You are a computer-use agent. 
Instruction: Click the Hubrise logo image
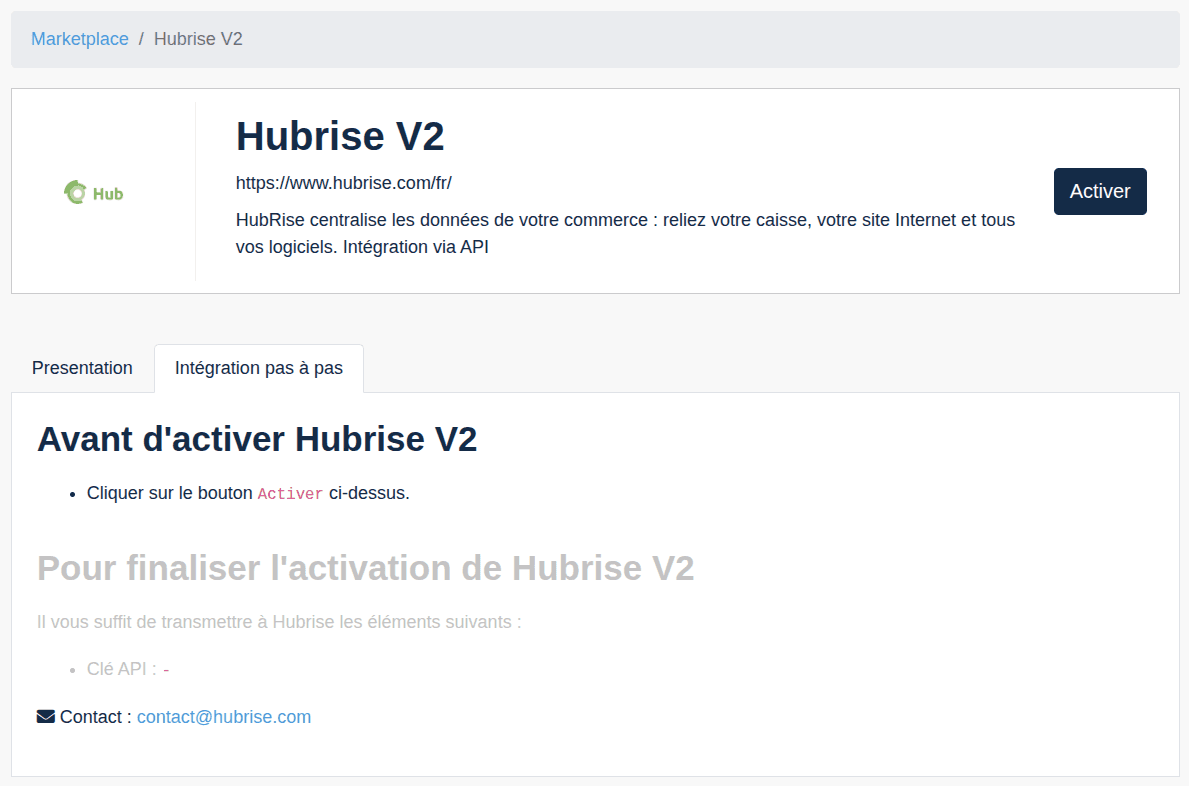pos(94,192)
